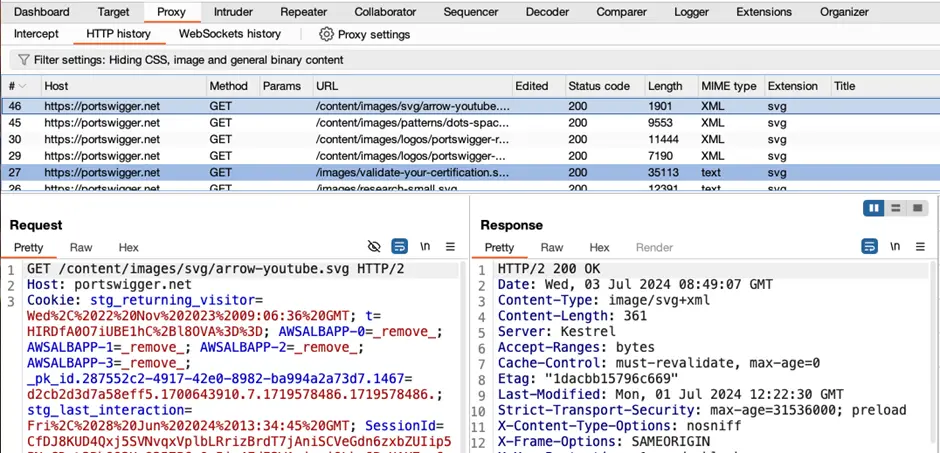Viewport: 940px width, 453px height.
Task: Toggle word wrap icon in Request panel
Action: [x=400, y=247]
